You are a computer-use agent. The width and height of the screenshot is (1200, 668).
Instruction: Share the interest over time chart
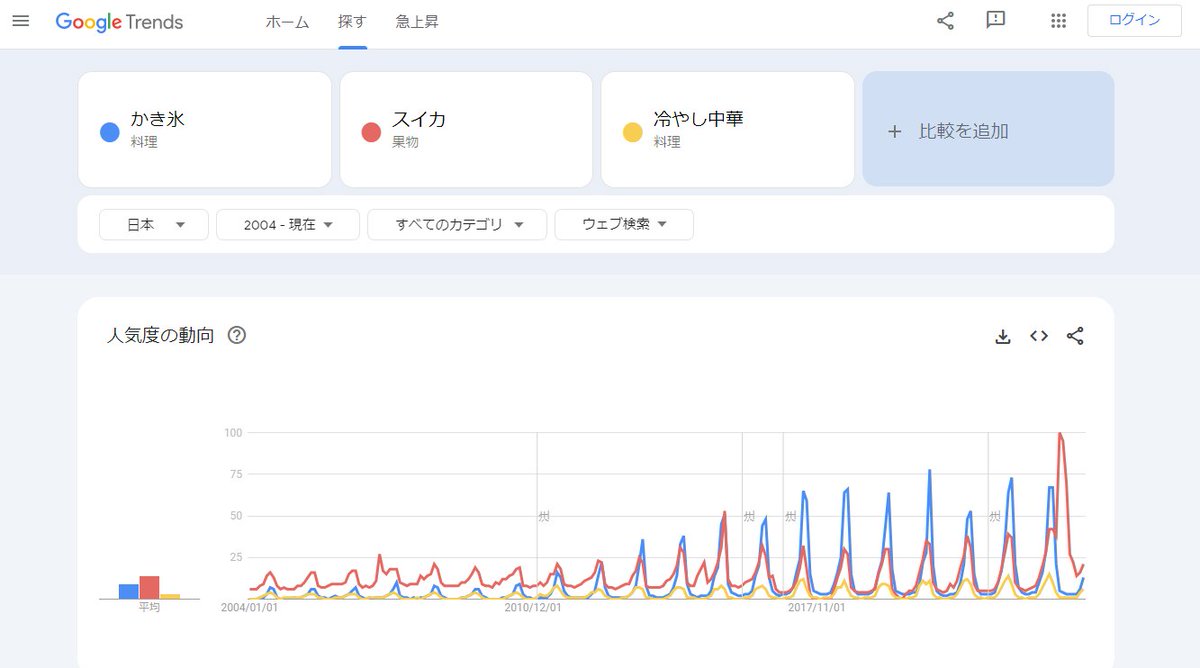pos(1075,336)
